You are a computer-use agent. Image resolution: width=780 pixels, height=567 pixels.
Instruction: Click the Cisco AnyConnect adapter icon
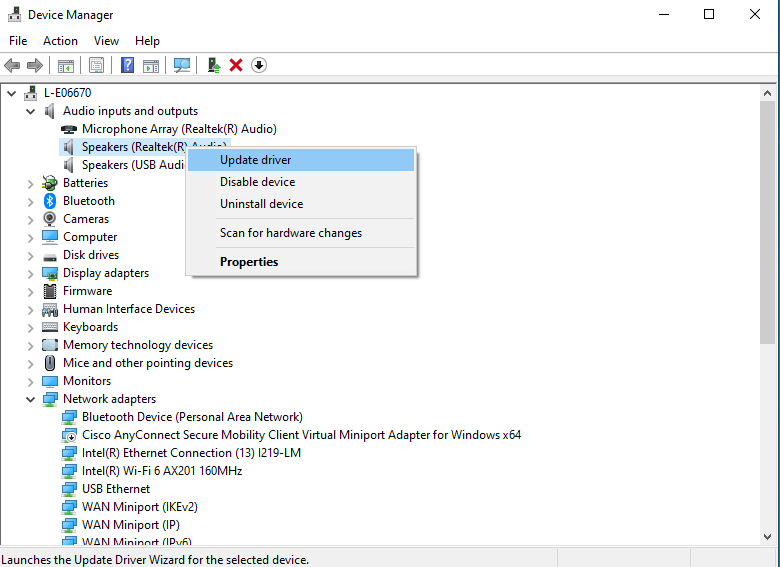point(69,435)
